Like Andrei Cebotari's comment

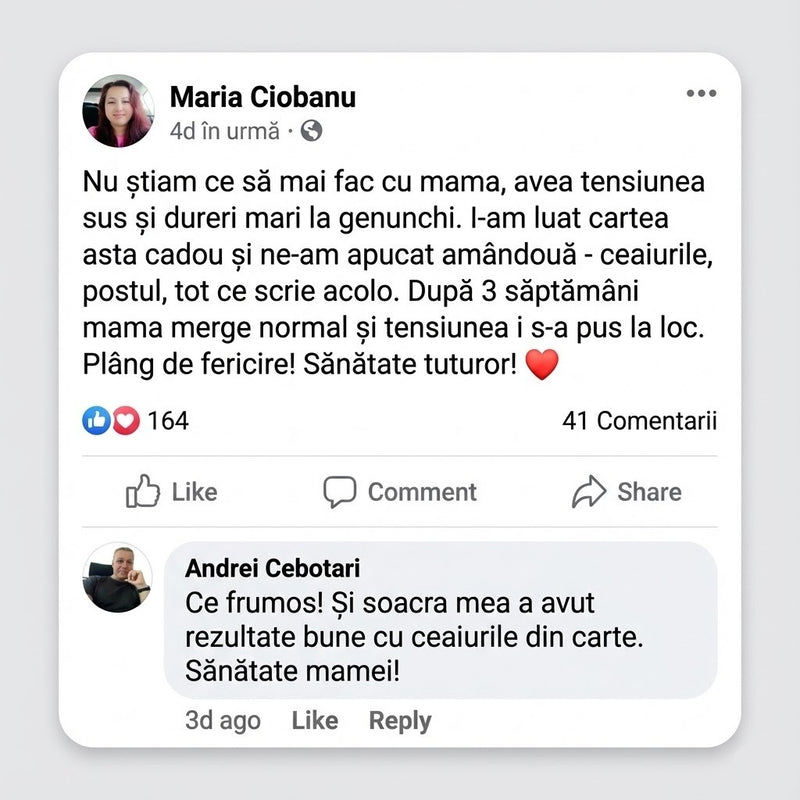click(314, 721)
